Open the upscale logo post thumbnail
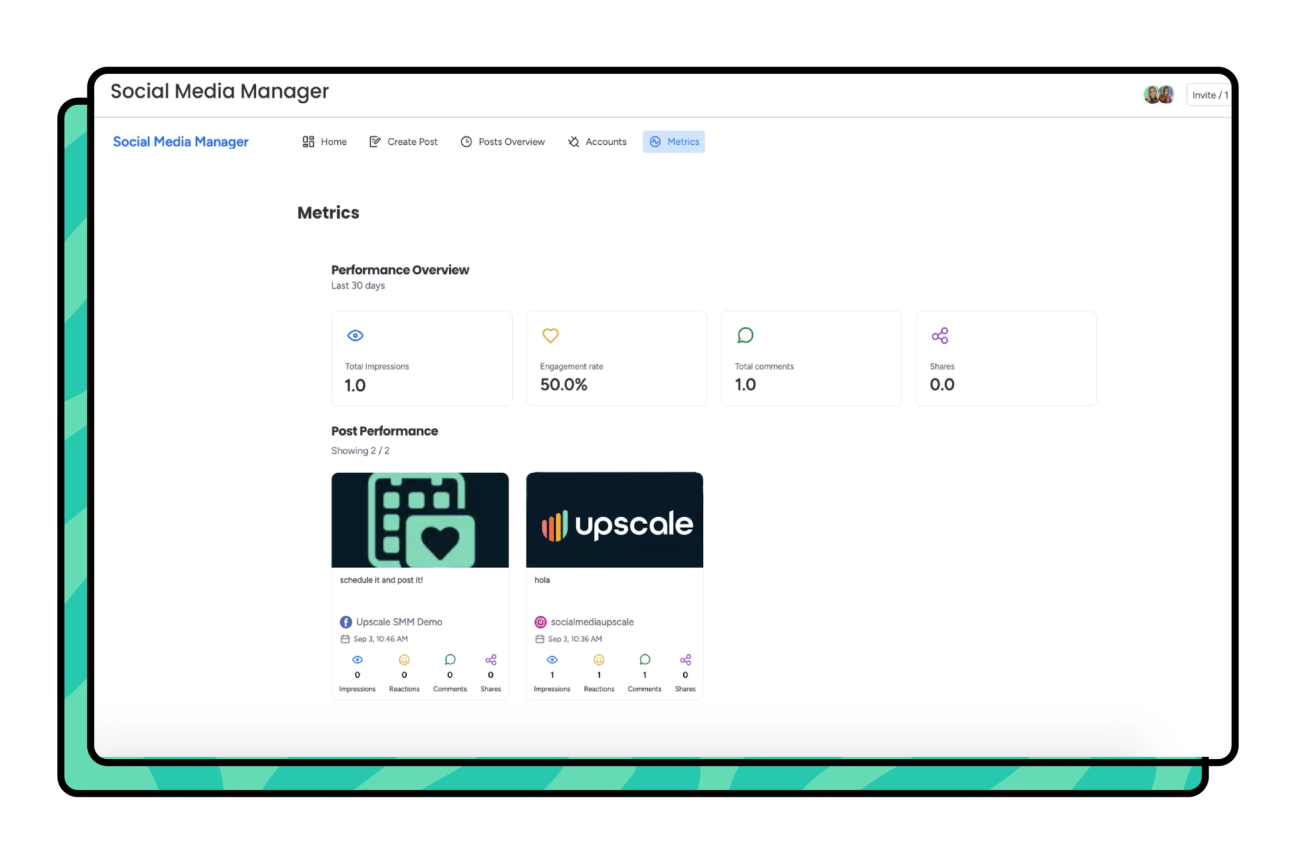This screenshot has height=864, width=1296. click(615, 520)
